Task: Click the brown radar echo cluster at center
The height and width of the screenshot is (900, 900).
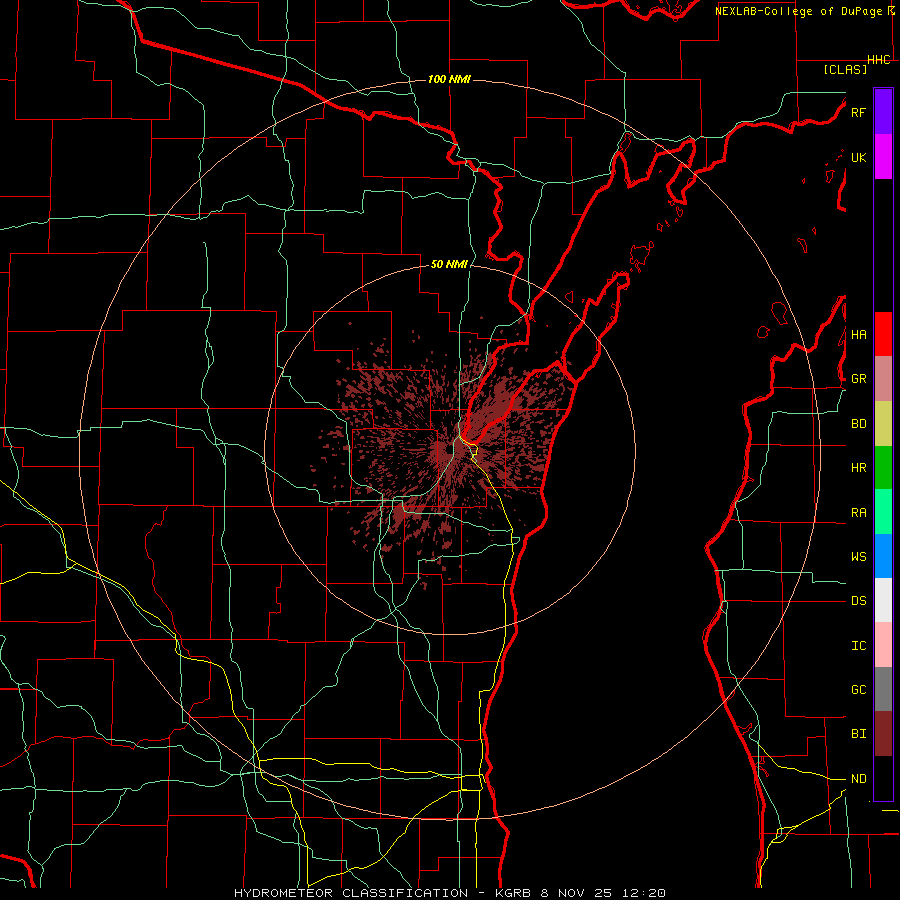Action: (x=448, y=453)
